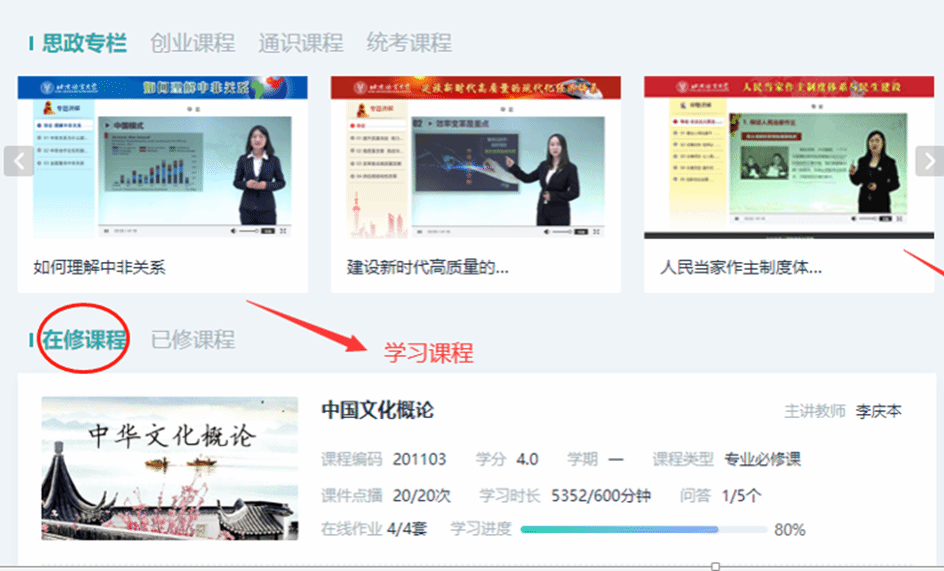Click the 问答 1/5个 count

click(741, 495)
